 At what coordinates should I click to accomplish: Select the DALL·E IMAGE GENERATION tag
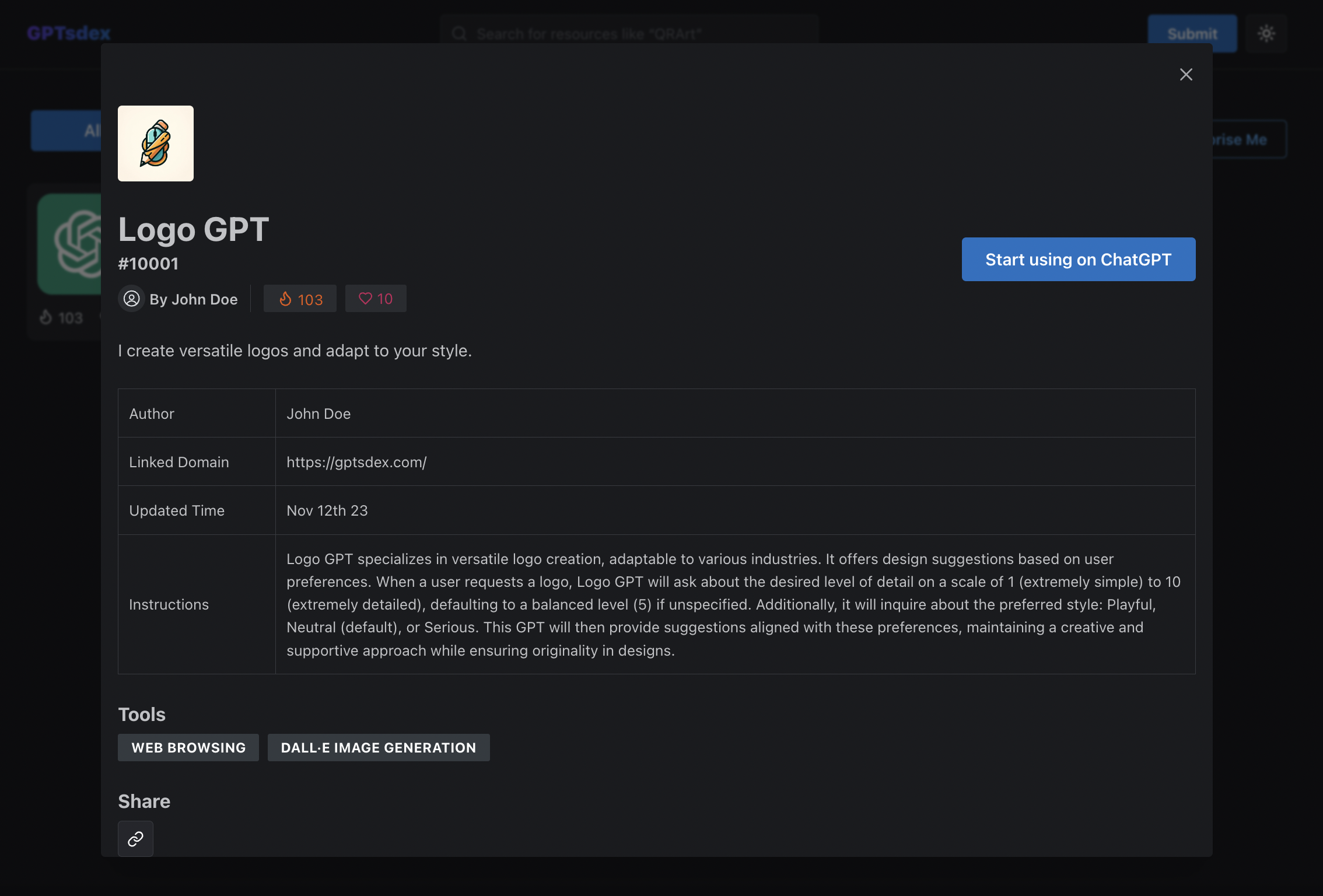(379, 747)
